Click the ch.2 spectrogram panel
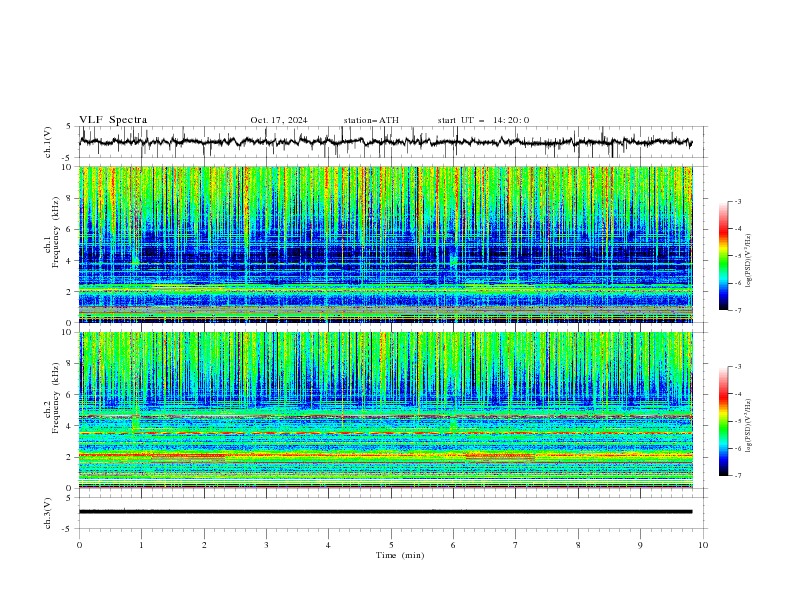 [386, 410]
